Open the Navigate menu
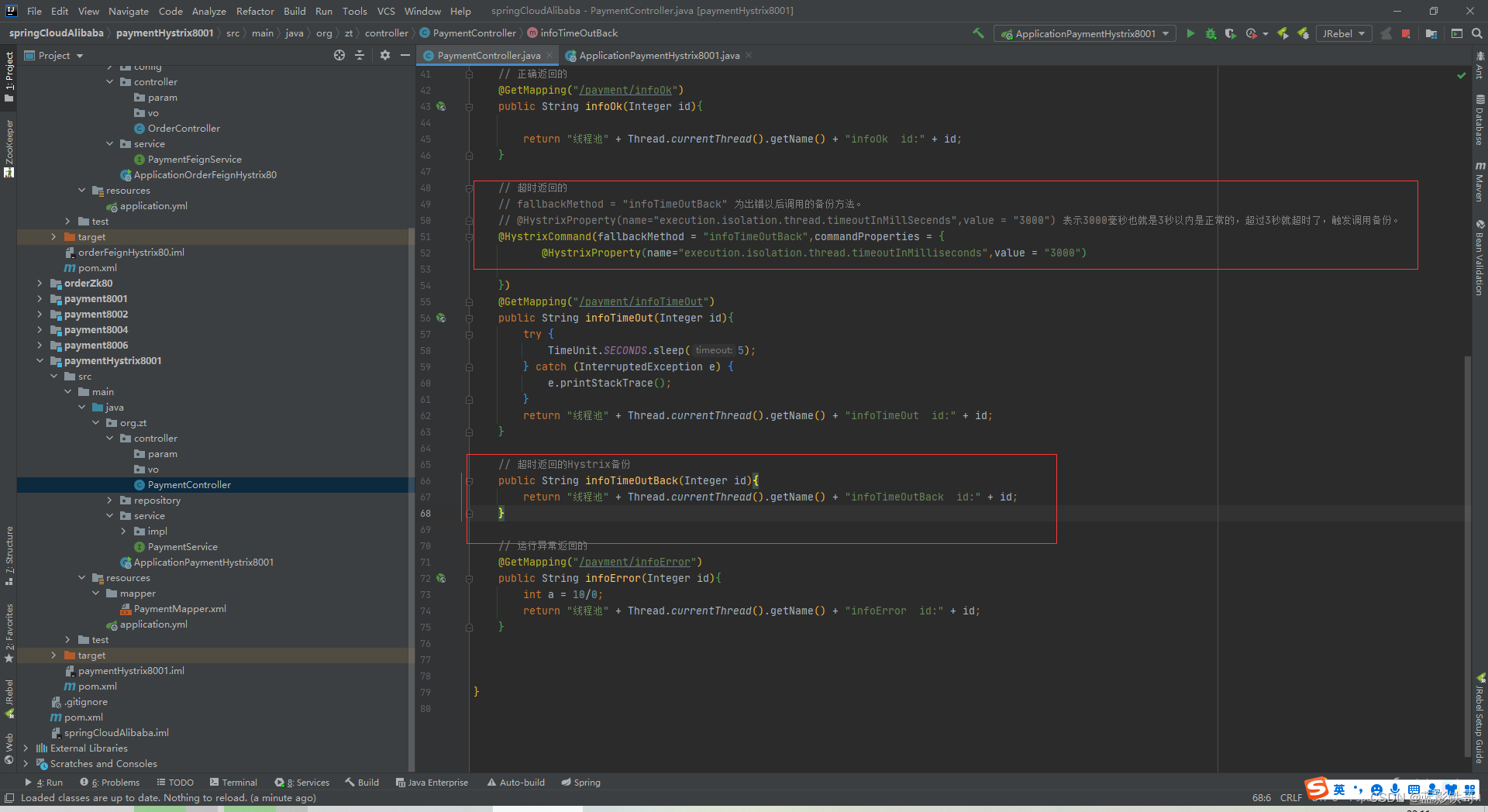The height and width of the screenshot is (812, 1488). tap(128, 11)
